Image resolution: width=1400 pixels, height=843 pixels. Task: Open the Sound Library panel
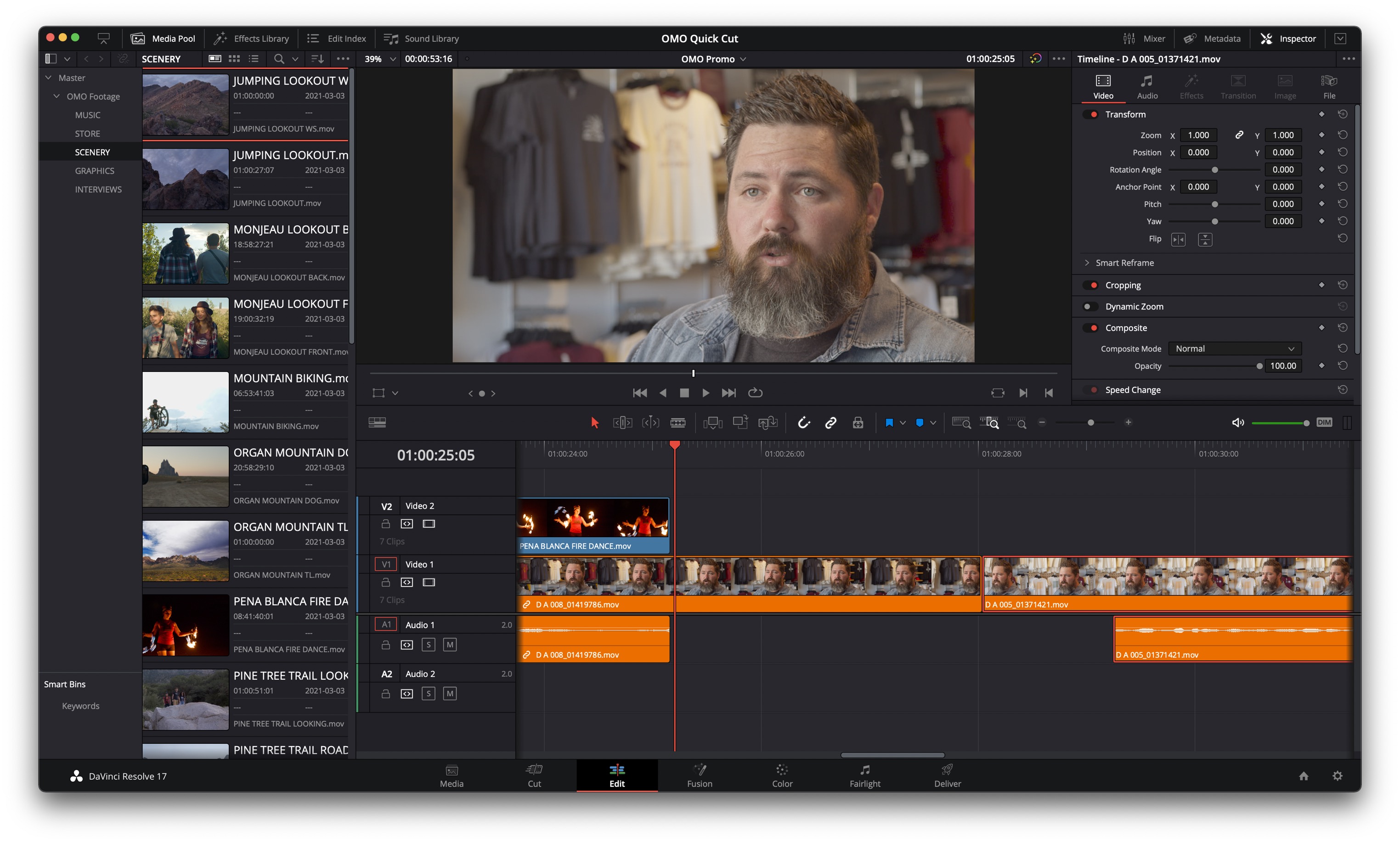(x=421, y=38)
